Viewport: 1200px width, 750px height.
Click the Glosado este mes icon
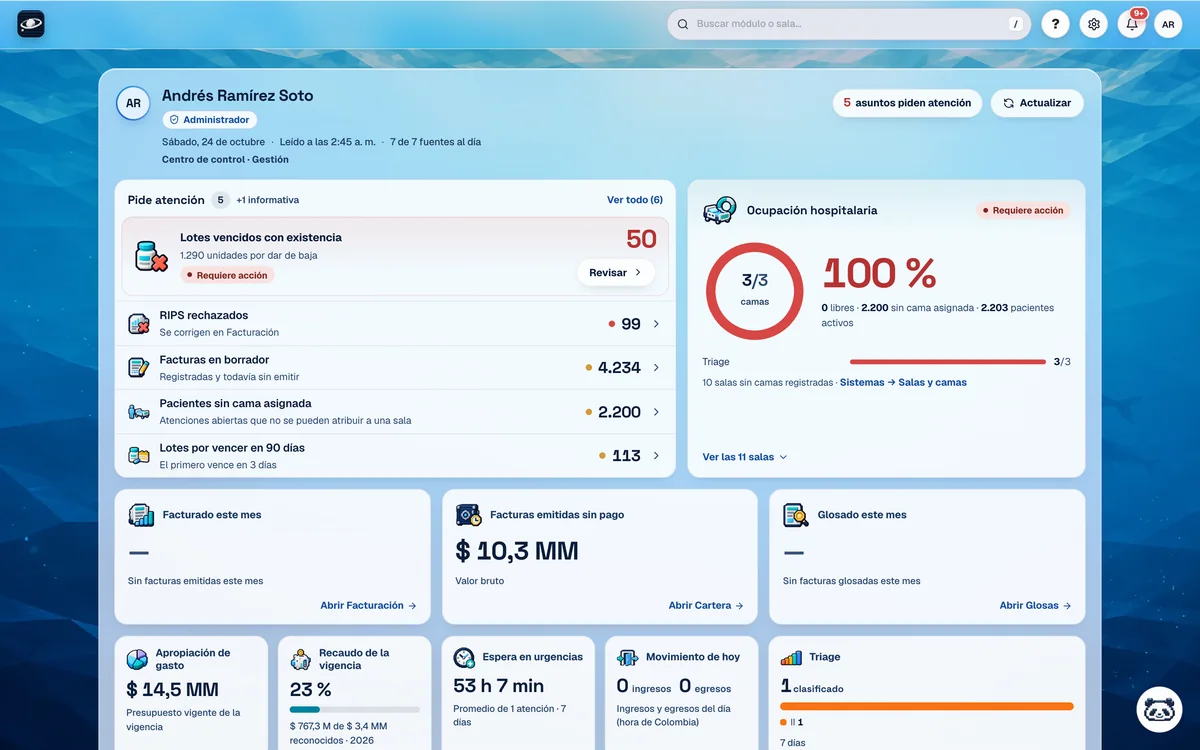(796, 515)
